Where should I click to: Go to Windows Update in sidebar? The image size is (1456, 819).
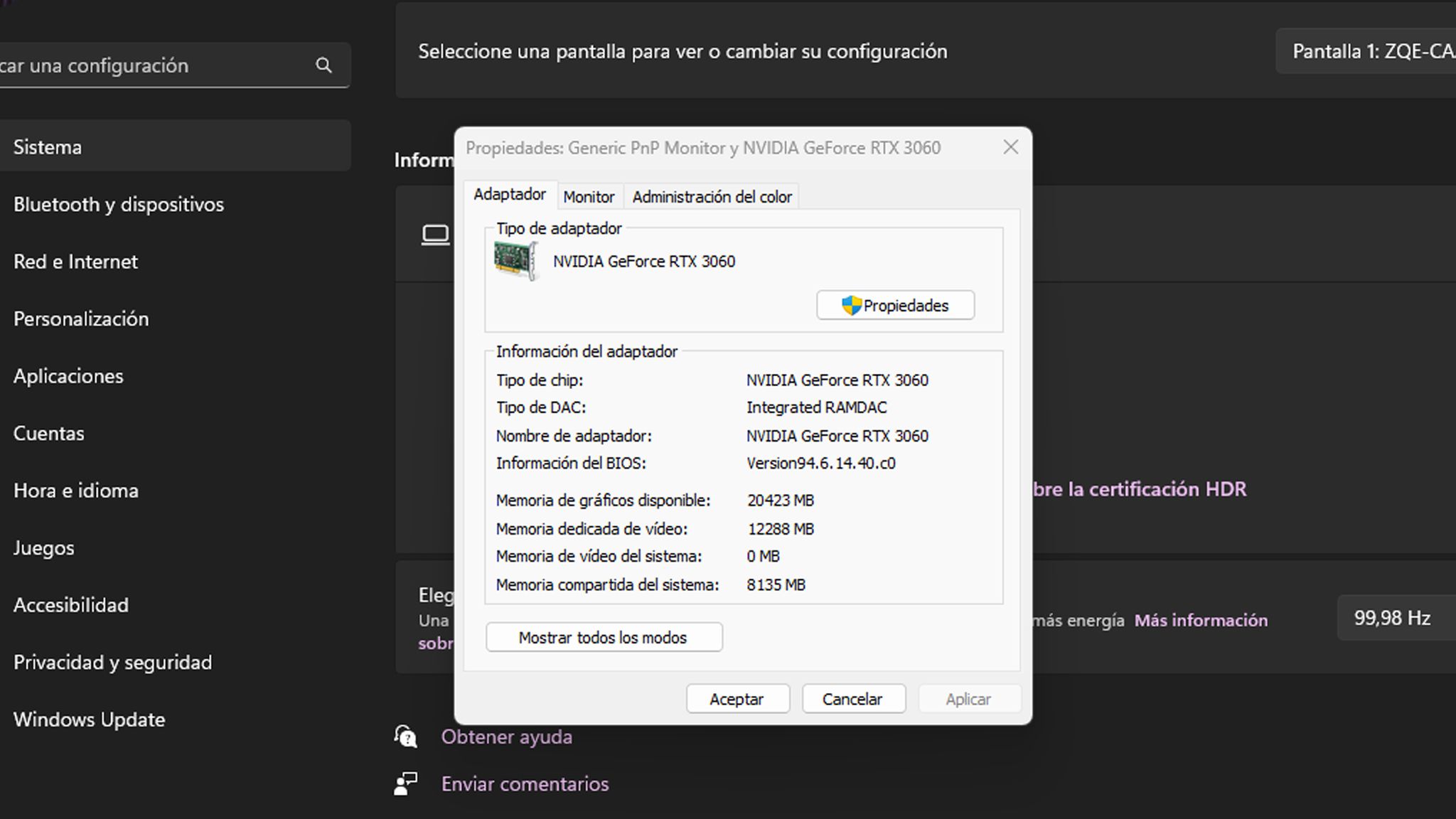[x=90, y=719]
